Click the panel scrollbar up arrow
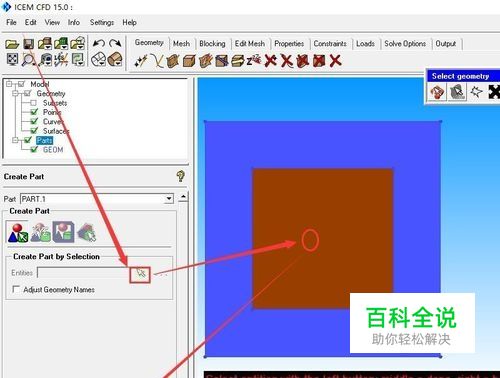 point(183,197)
